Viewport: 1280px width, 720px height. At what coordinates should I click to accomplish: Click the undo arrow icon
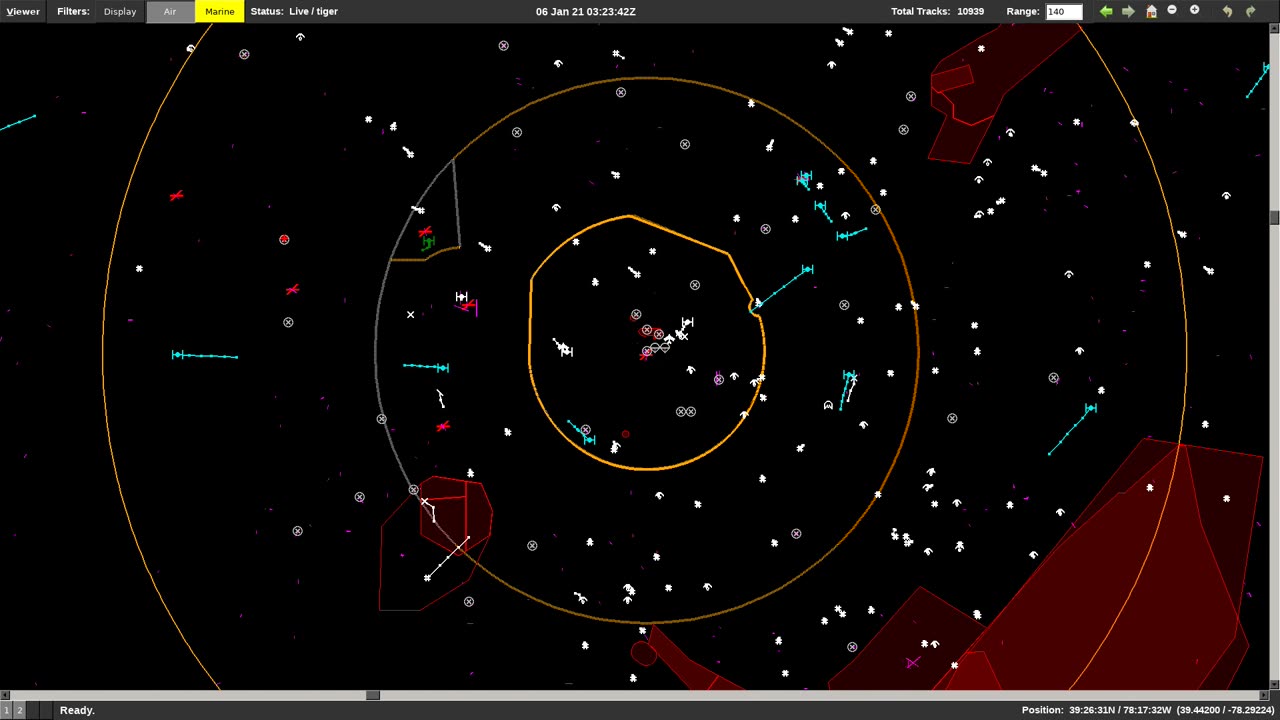[1228, 11]
